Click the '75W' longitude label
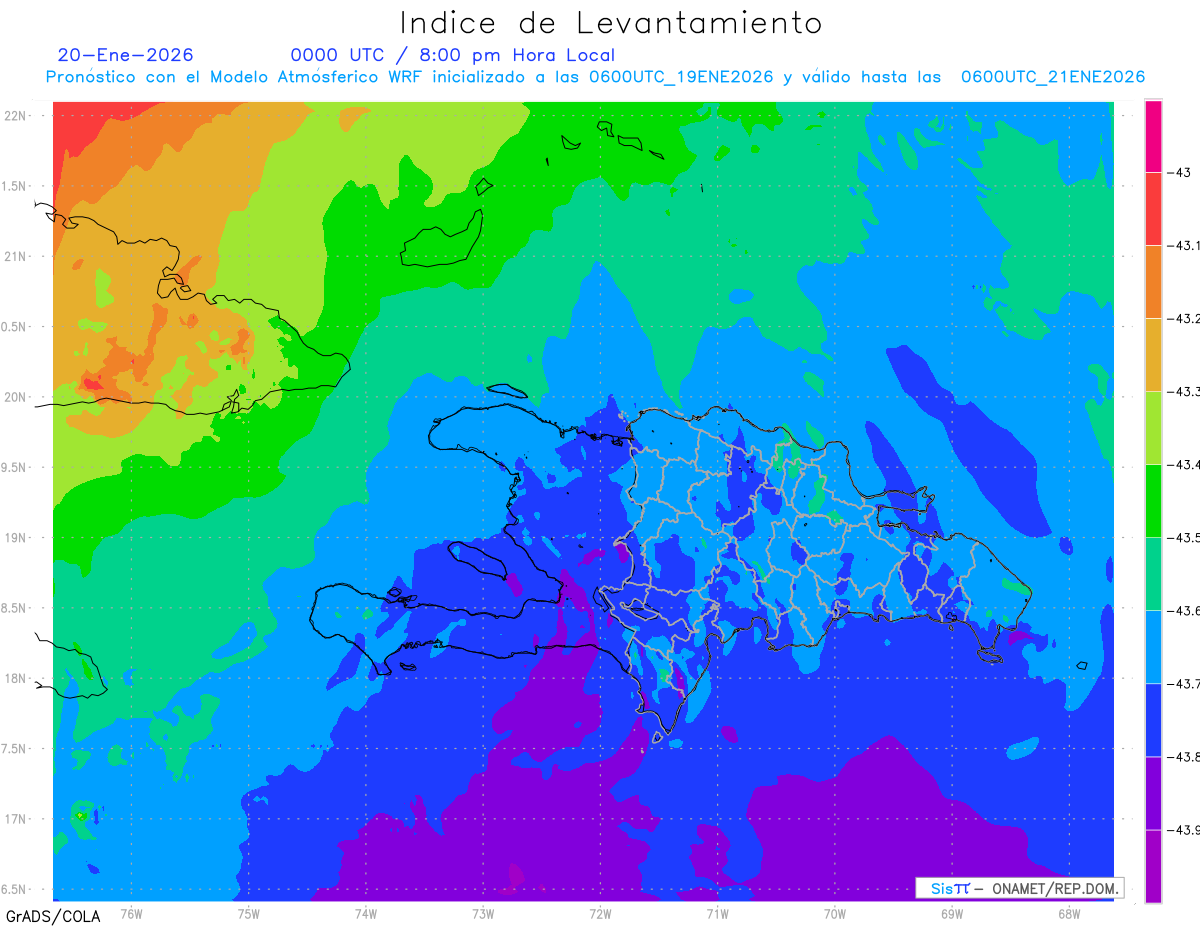This screenshot has height=927, width=1200. pyautogui.click(x=249, y=914)
